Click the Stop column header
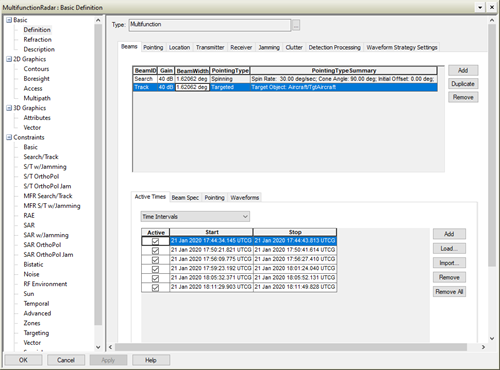500x370 pixels. (295, 232)
